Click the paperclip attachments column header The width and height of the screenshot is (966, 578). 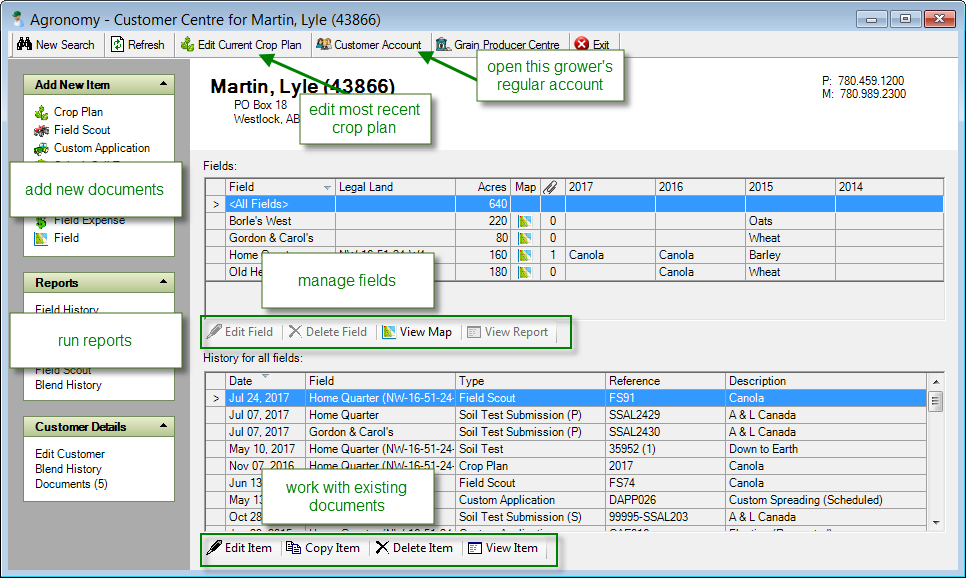551,187
